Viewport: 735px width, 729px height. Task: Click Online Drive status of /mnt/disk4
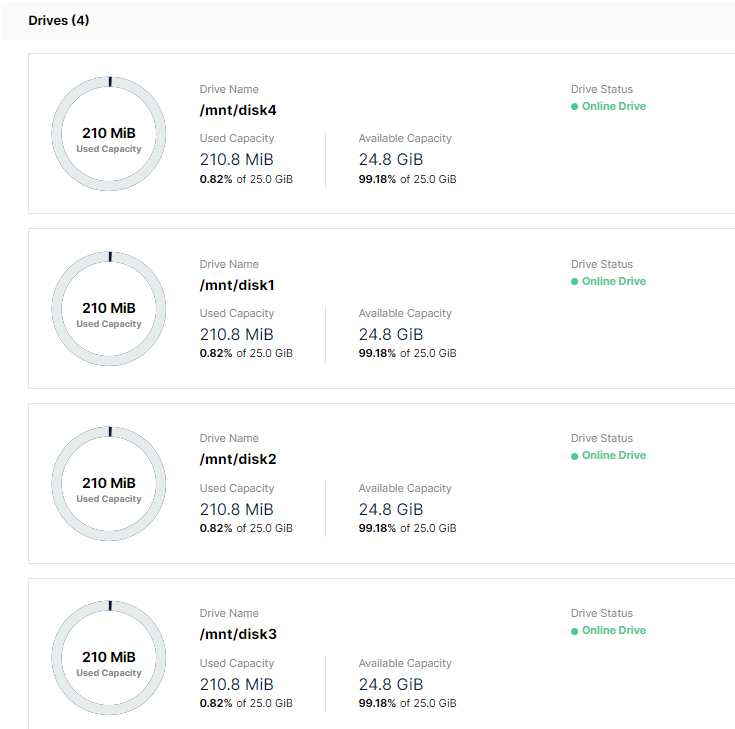pos(614,106)
